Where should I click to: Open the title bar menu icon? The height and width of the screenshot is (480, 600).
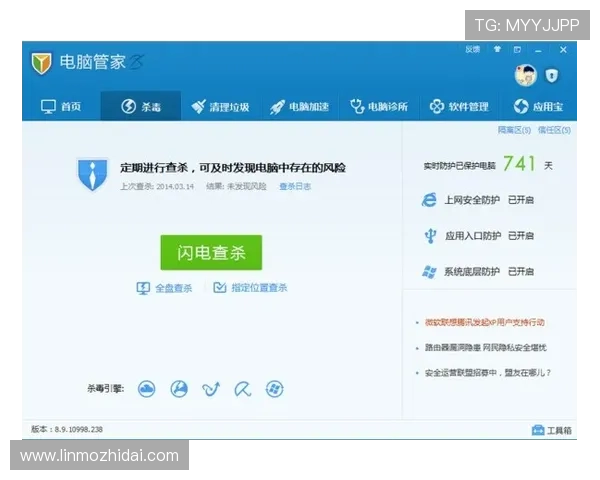coord(517,49)
